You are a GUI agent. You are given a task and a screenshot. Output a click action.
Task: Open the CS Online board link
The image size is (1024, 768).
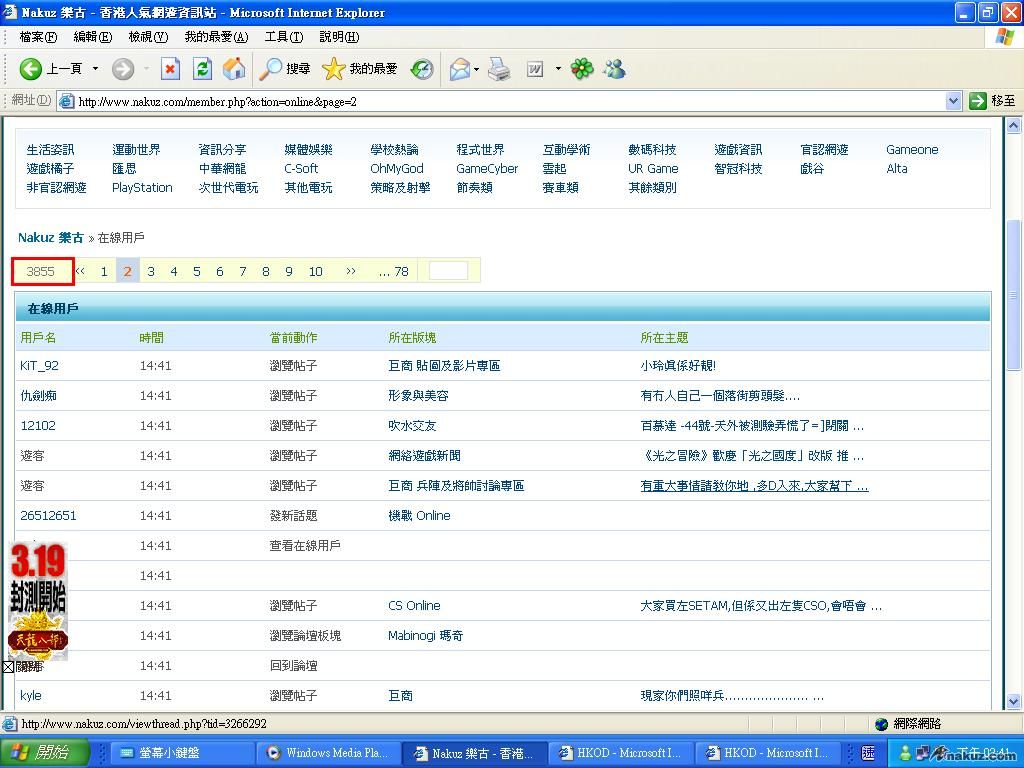click(414, 605)
